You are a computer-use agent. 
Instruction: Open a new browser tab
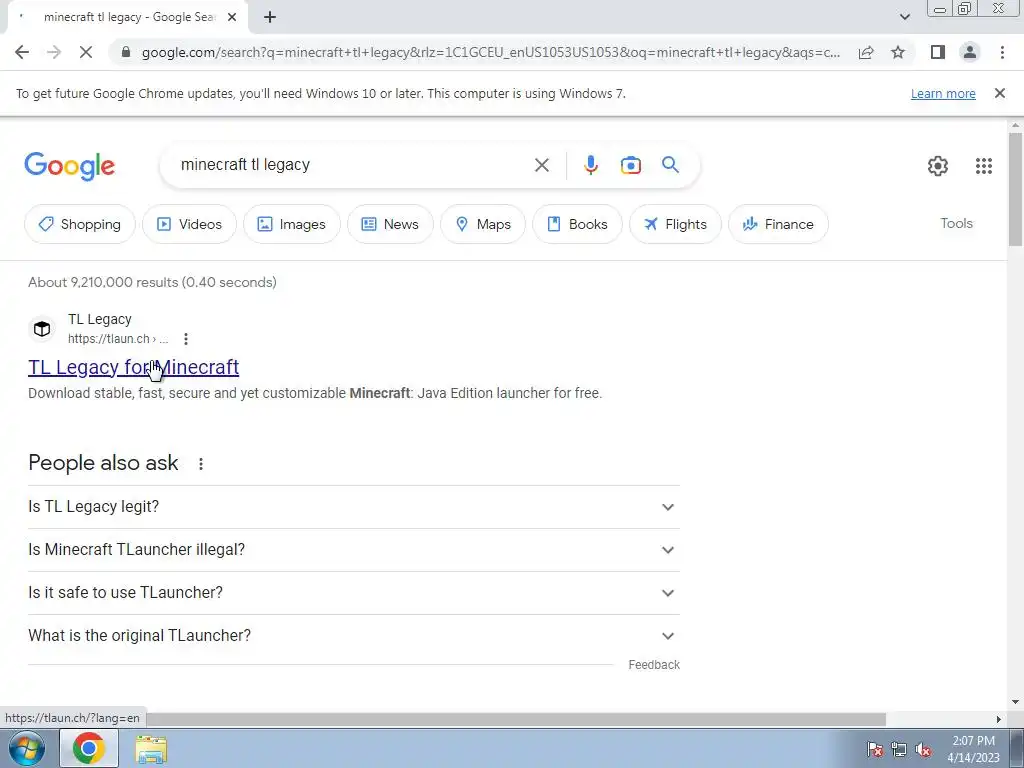coord(270,17)
